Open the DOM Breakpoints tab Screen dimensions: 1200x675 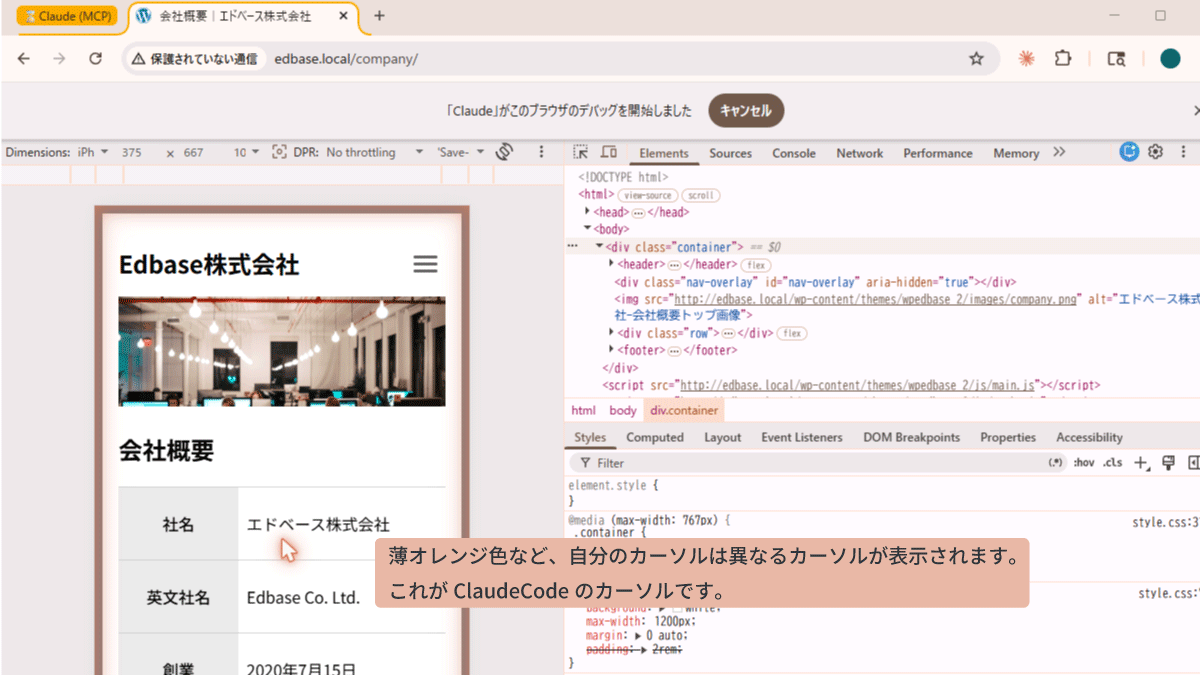911,437
